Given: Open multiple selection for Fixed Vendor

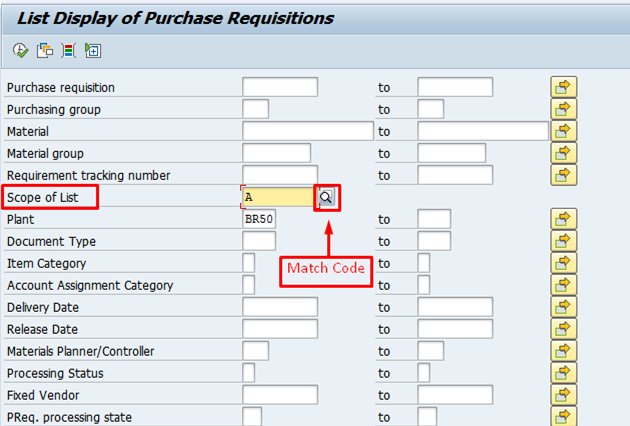Looking at the screenshot, I should pyautogui.click(x=564, y=395).
